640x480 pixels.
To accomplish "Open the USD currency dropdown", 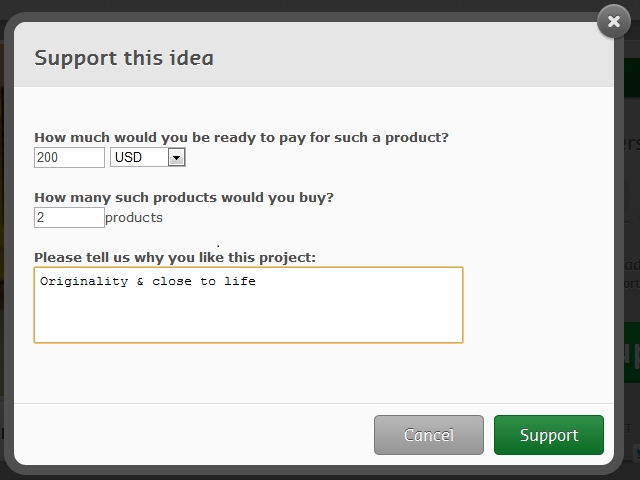I will (147, 158).
